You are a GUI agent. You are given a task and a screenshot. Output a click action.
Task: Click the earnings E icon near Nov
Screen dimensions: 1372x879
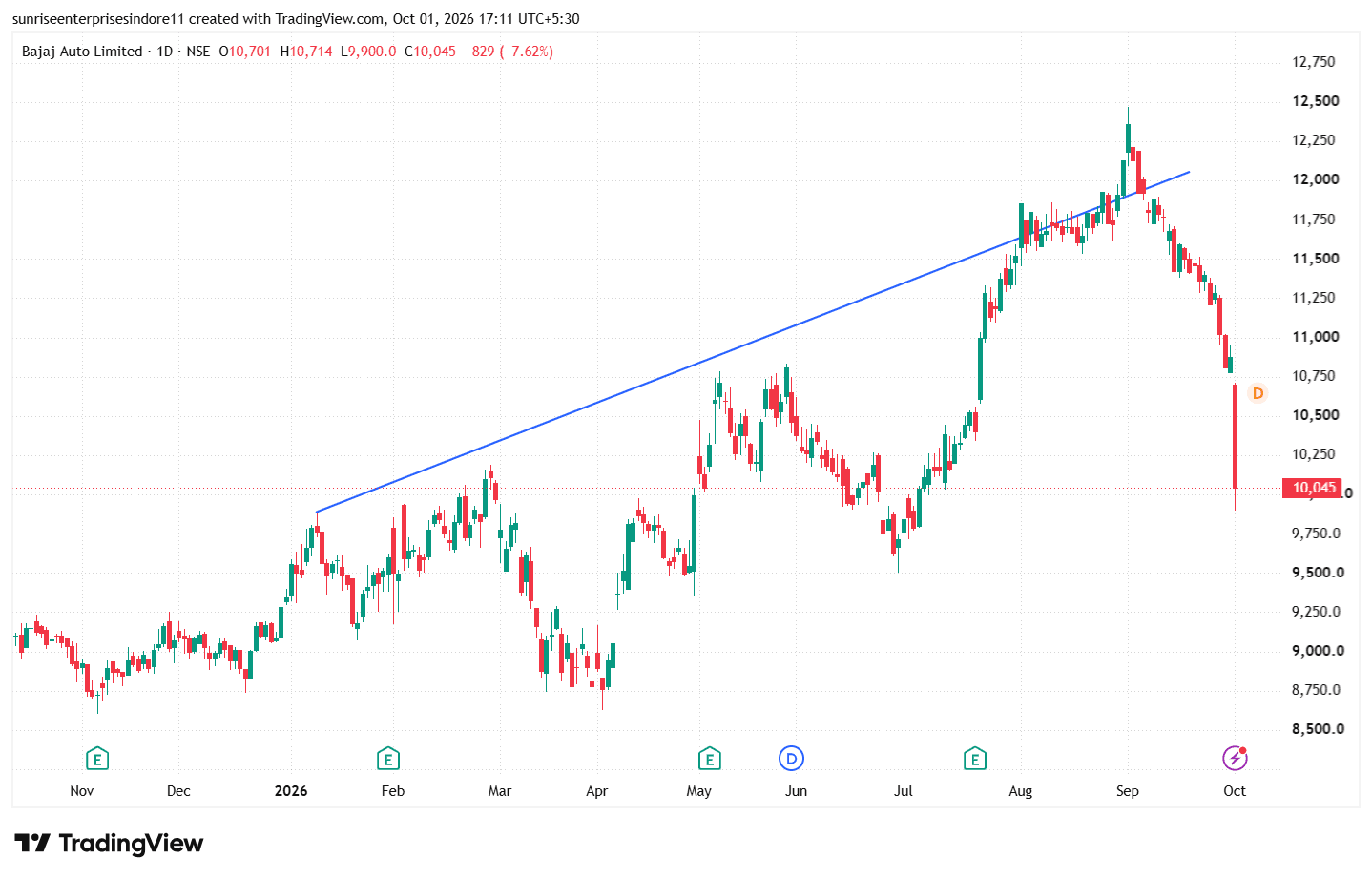96,760
